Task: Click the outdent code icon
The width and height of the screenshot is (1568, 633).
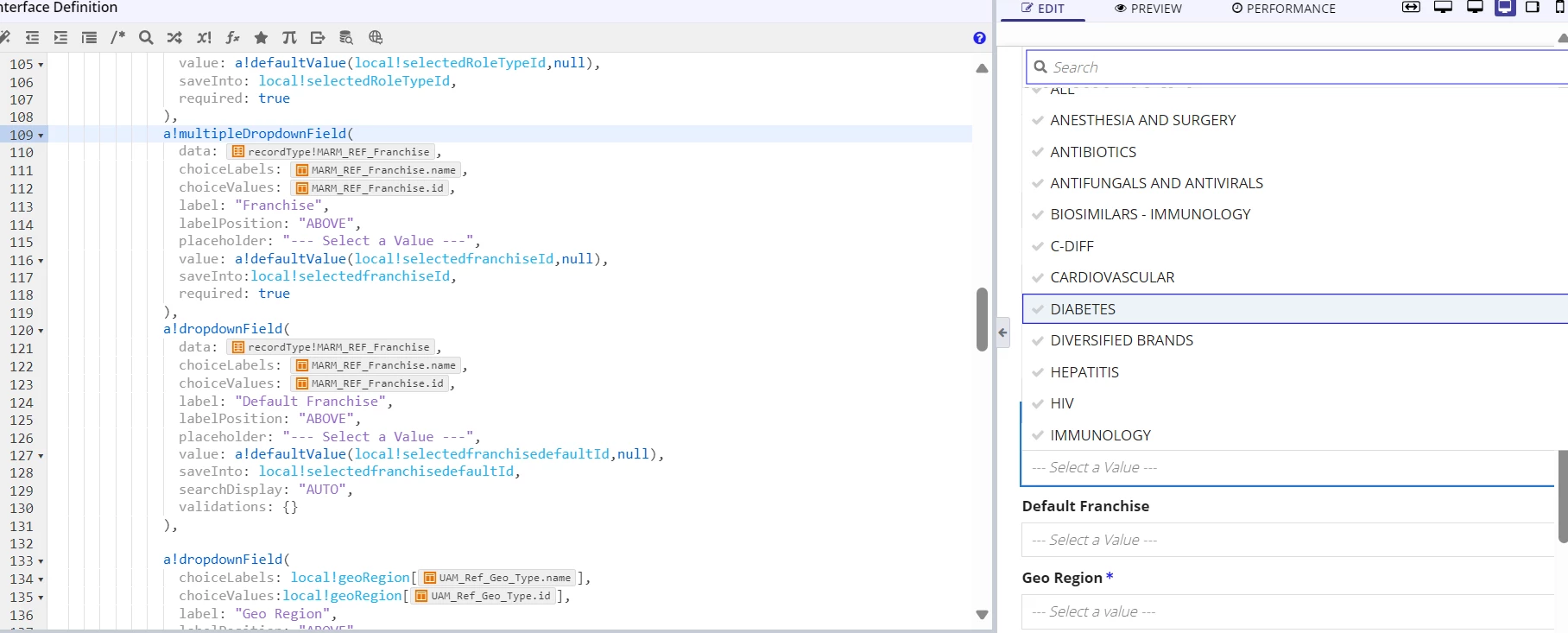Action: point(32,37)
